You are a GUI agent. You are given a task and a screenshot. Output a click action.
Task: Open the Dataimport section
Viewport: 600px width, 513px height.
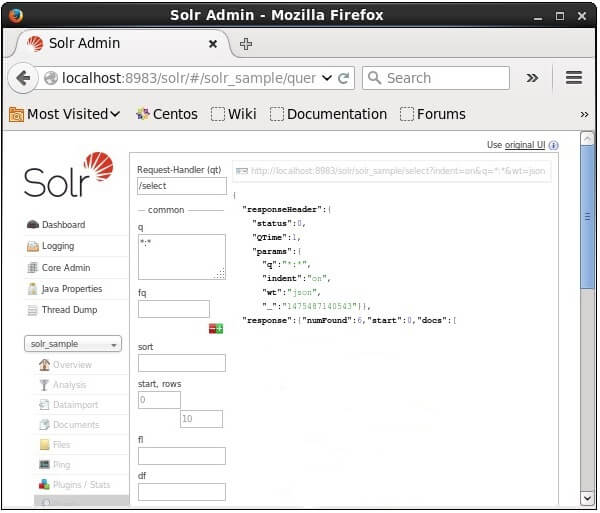pyautogui.click(x=75, y=405)
